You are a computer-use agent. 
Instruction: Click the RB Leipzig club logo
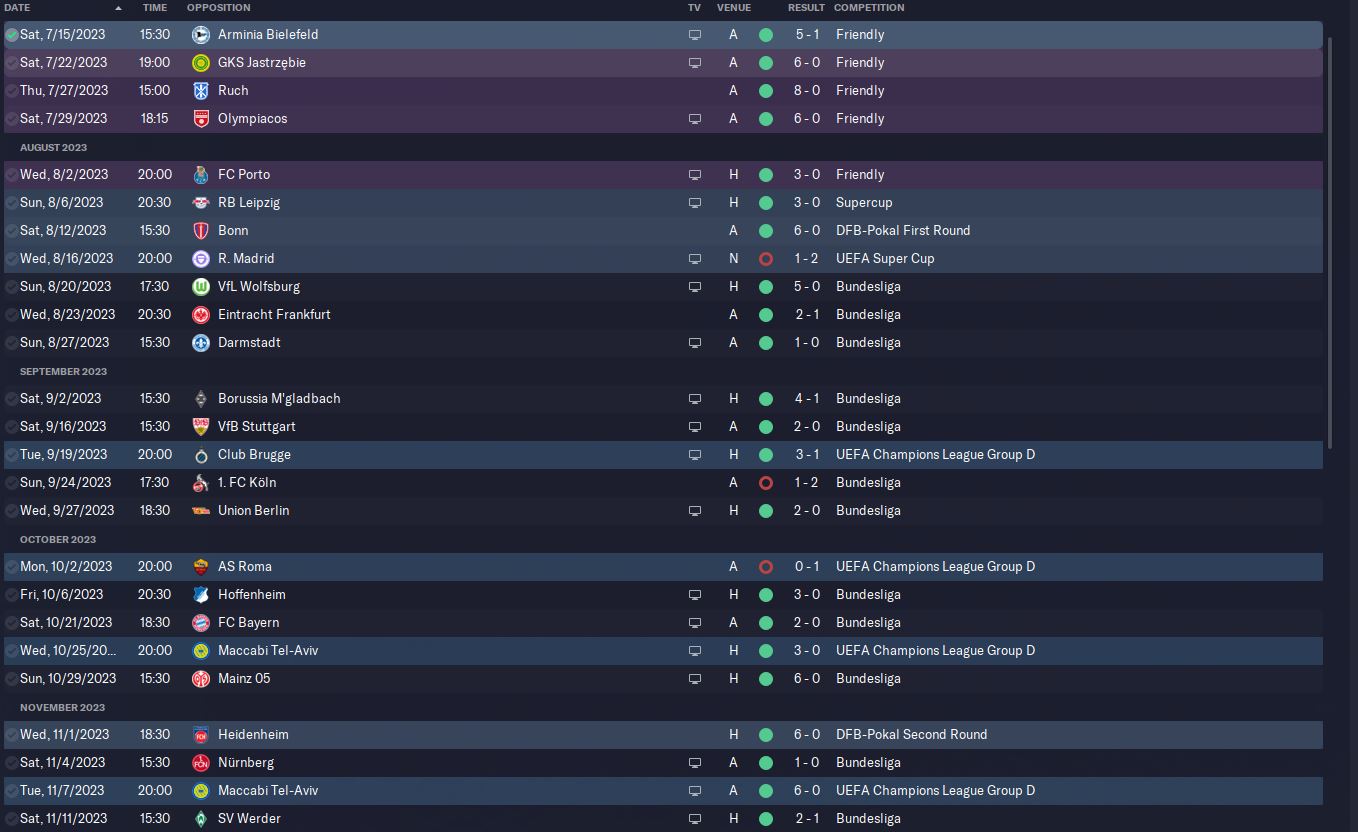[x=201, y=202]
